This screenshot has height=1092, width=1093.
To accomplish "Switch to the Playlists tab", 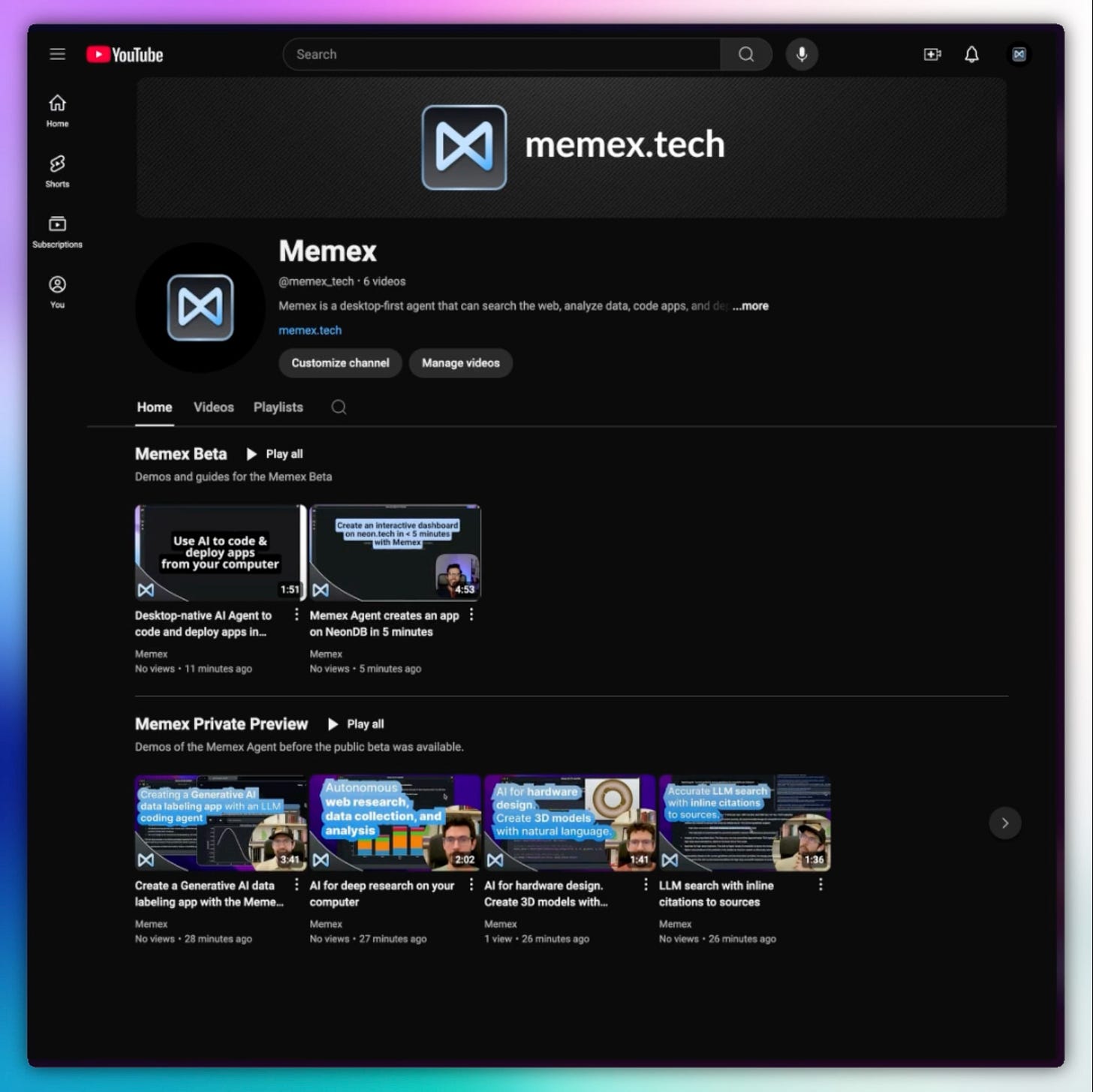I will 279,407.
